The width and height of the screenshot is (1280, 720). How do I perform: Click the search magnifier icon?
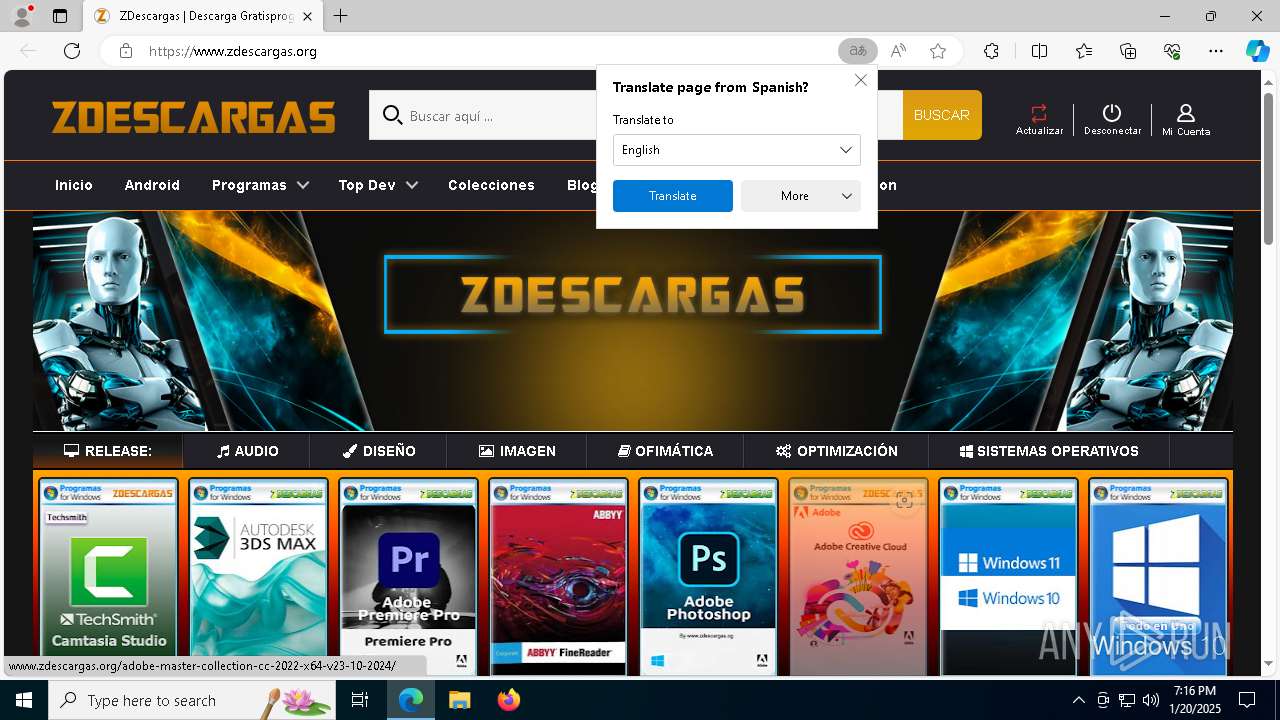point(392,115)
